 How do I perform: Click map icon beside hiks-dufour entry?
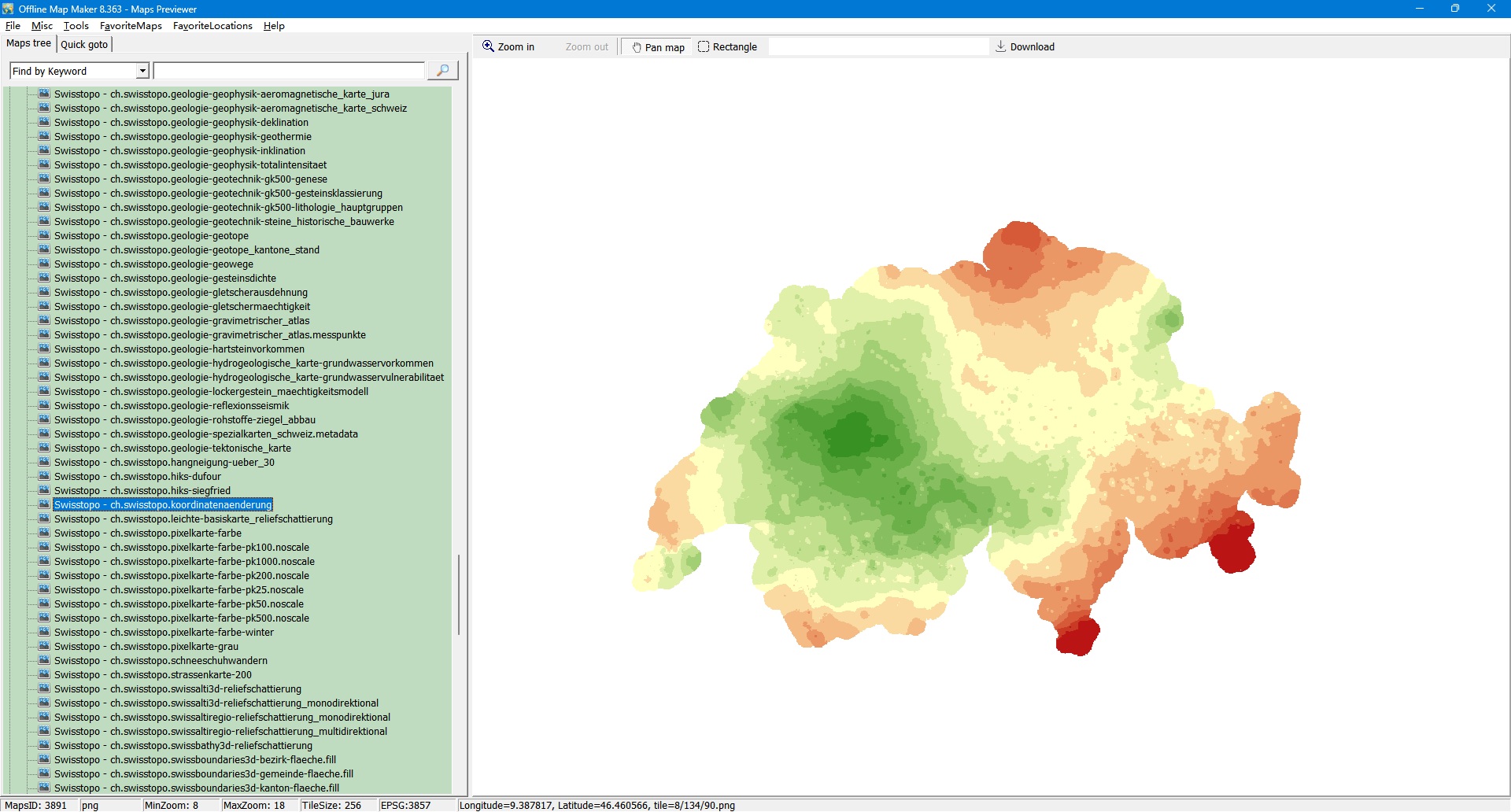click(44, 476)
